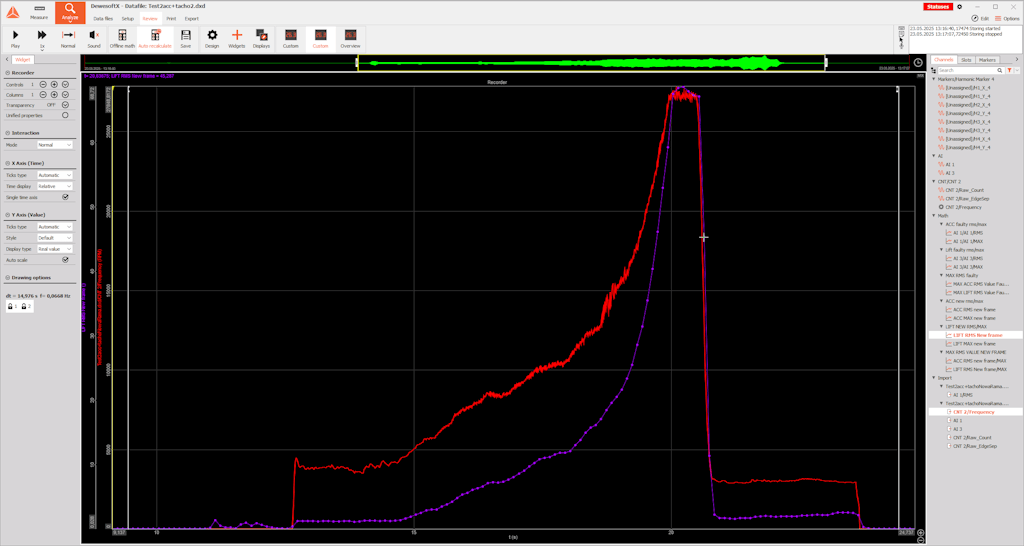Click the Widgets plus icon

(237, 38)
